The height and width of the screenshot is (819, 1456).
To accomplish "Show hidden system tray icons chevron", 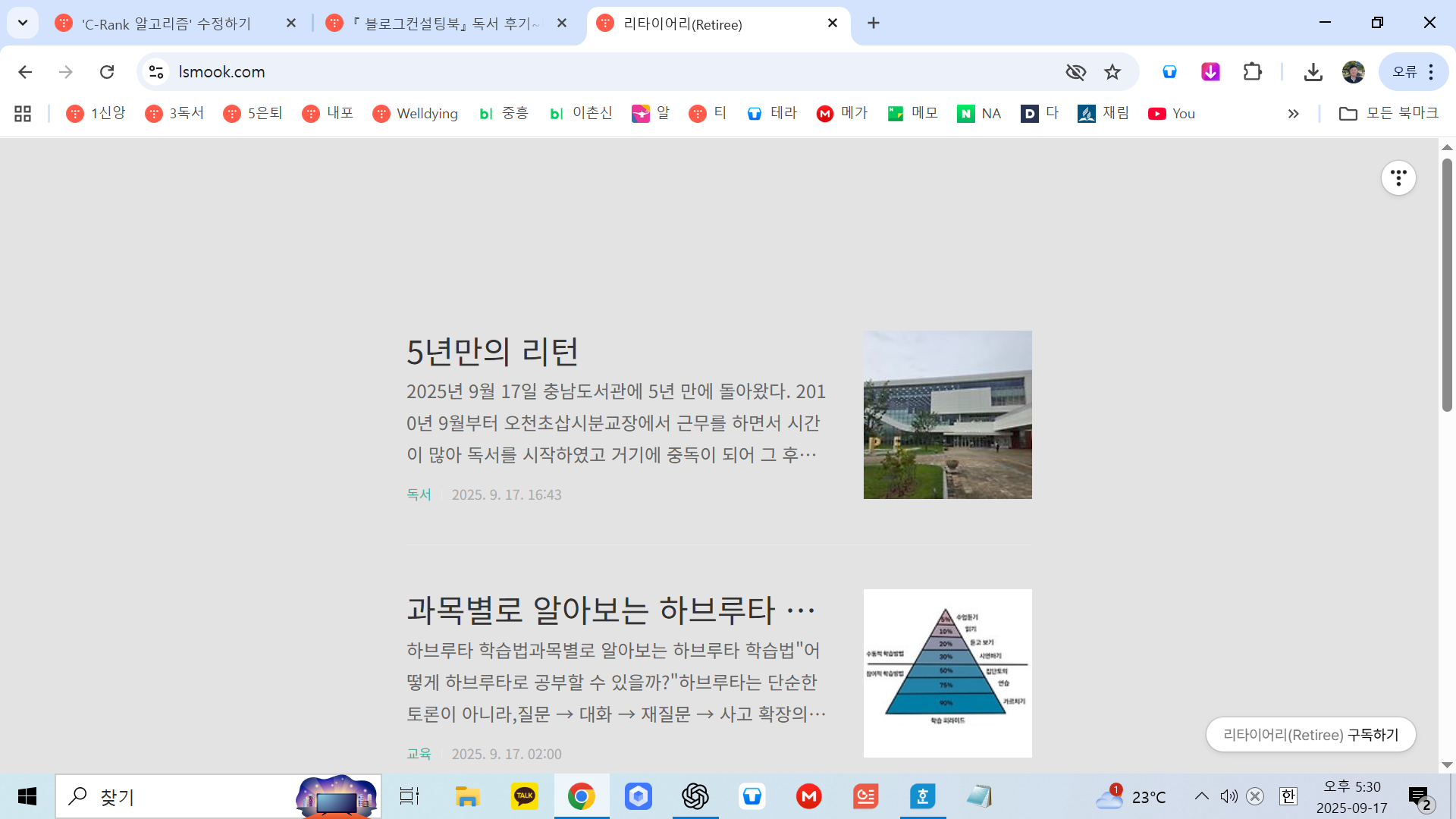I will pyautogui.click(x=1202, y=796).
